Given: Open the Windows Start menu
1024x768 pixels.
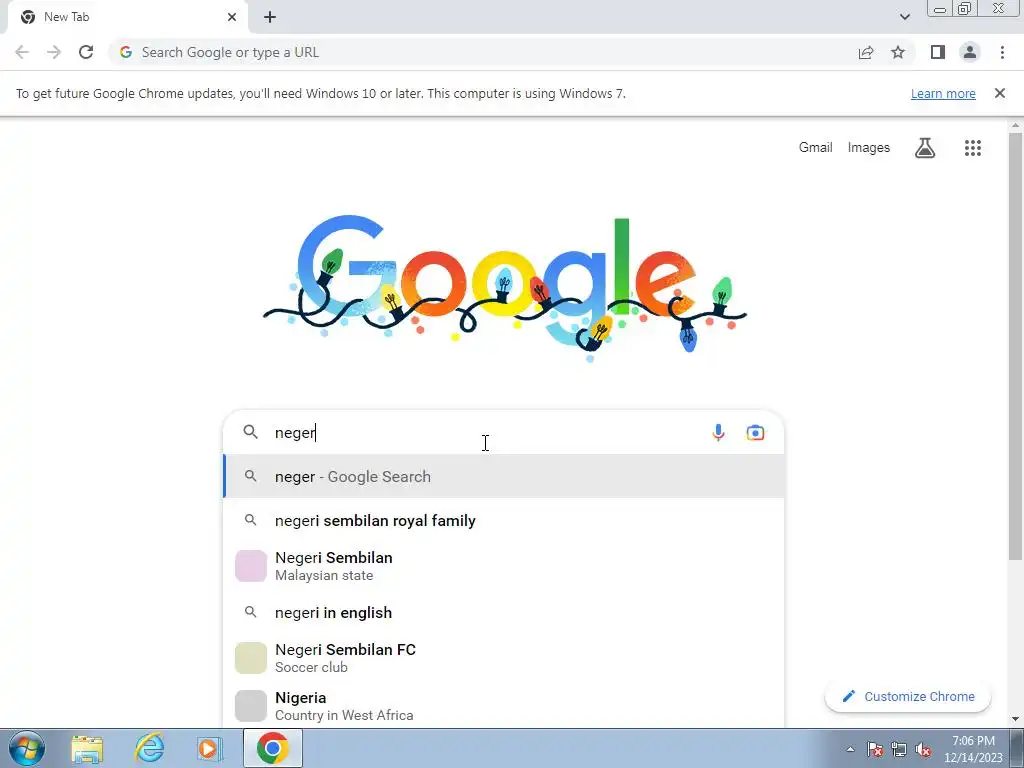Looking at the screenshot, I should coord(27,748).
